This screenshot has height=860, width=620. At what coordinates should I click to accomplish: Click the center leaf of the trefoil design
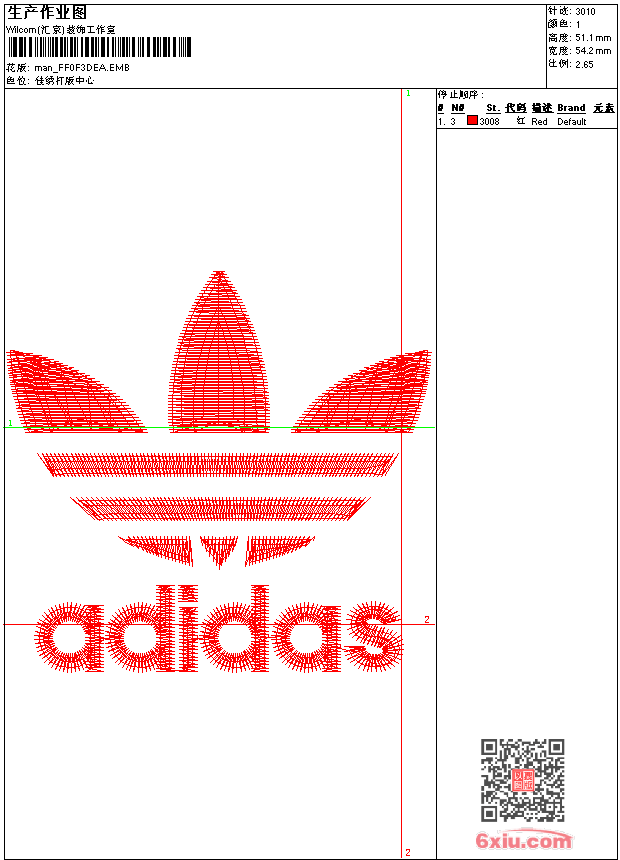pos(219,352)
